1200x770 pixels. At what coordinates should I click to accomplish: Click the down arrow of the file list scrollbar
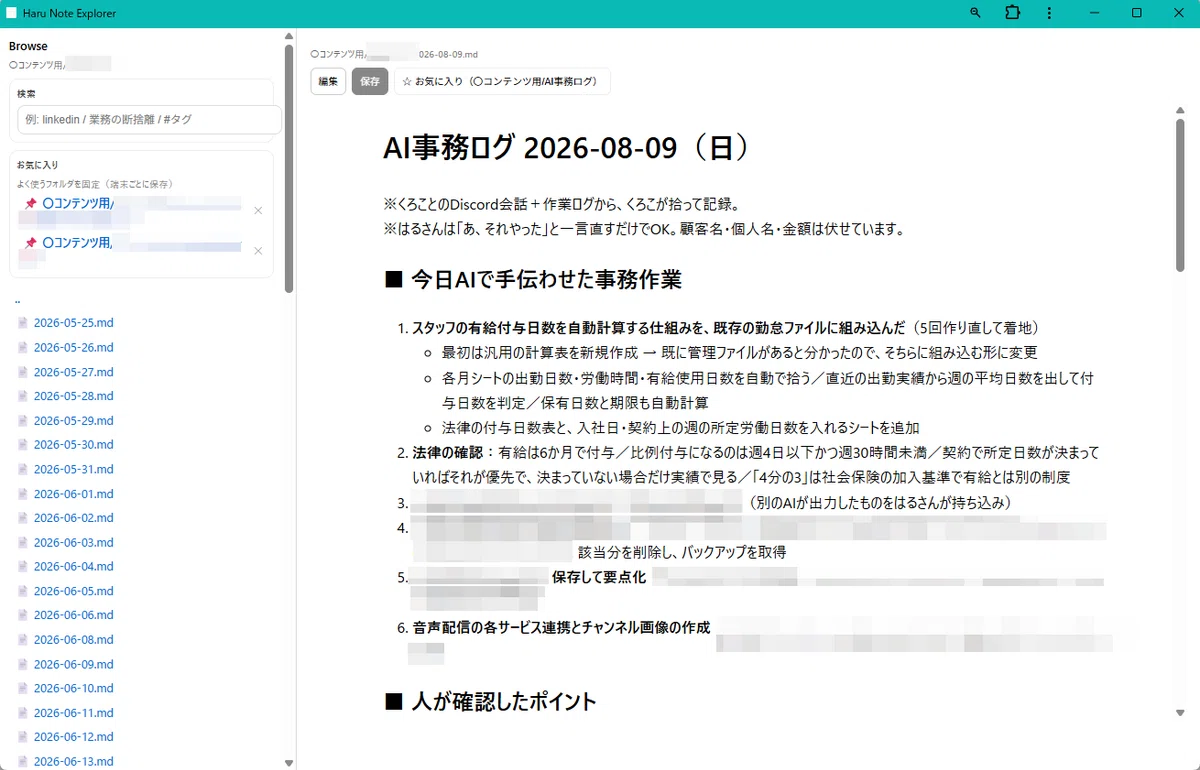point(289,763)
